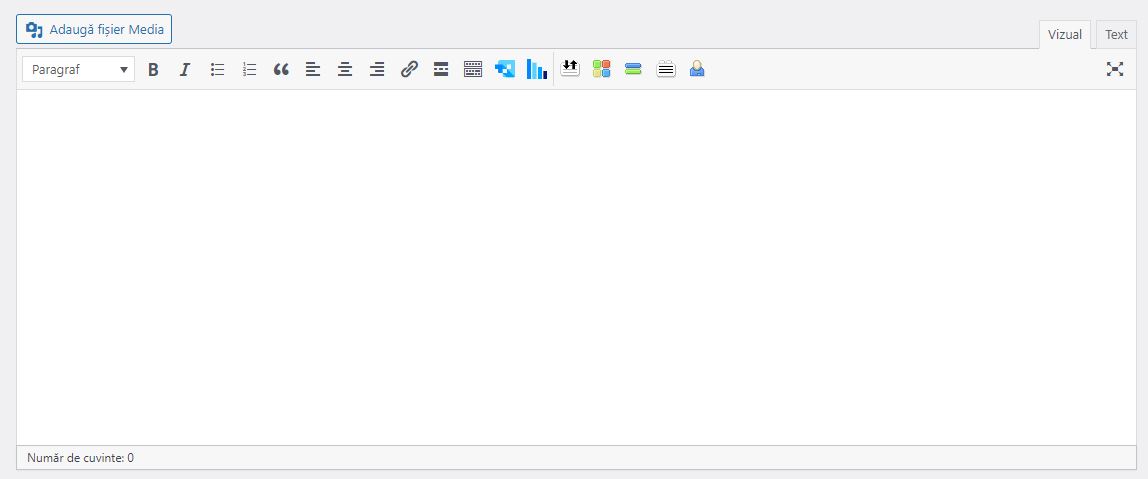
Task: Apply blockquote formatting
Action: pyautogui.click(x=281, y=70)
